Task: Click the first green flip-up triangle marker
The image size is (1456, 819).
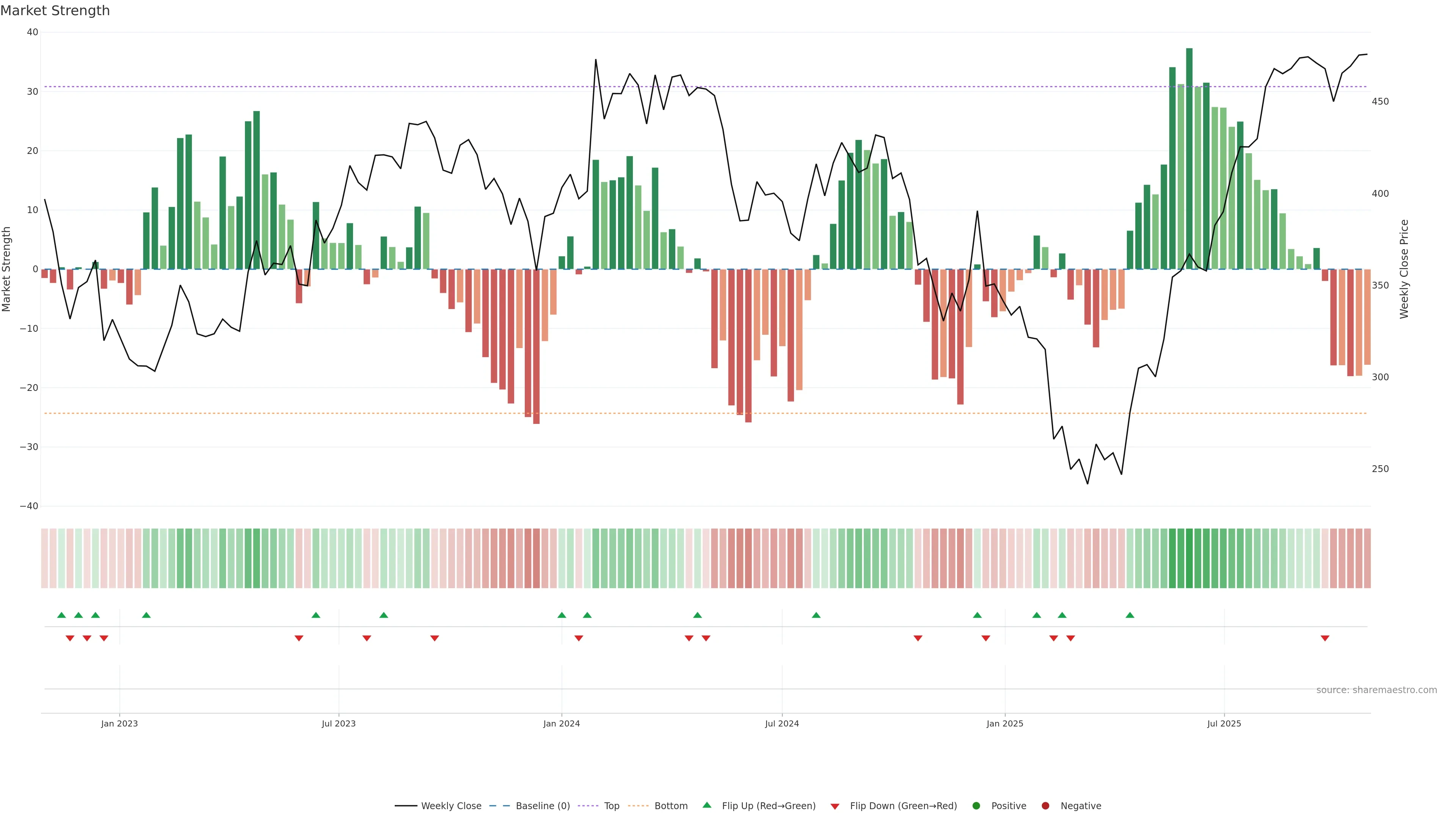Action: [61, 615]
